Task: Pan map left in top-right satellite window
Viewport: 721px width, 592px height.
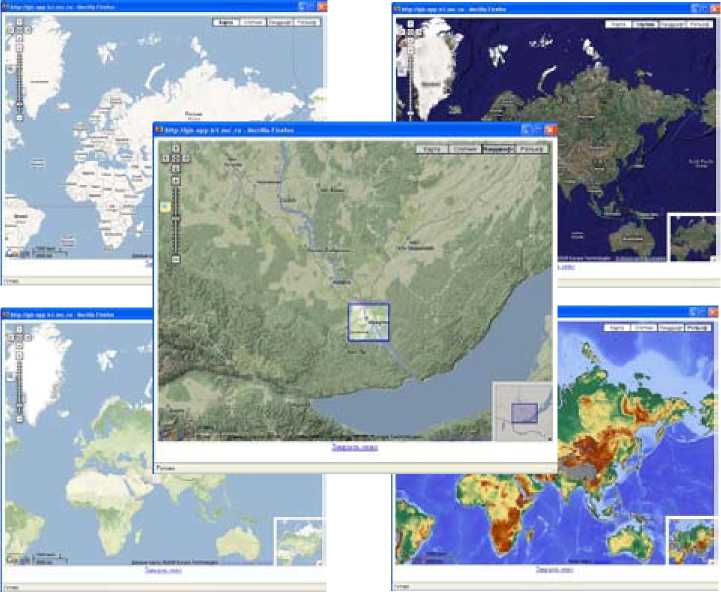Action: 401,32
